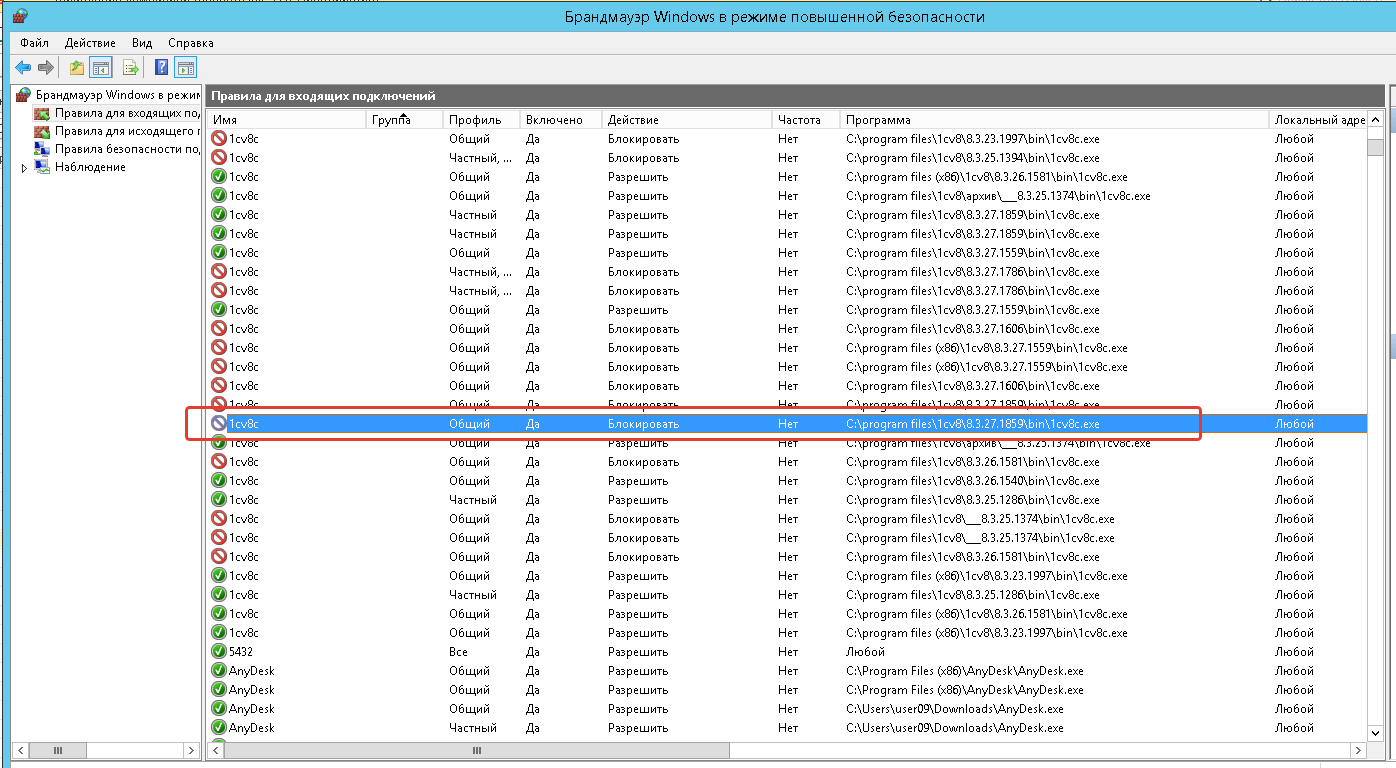Toggle the console tree pane toolbar button
The width and height of the screenshot is (1396, 768).
(x=100, y=68)
